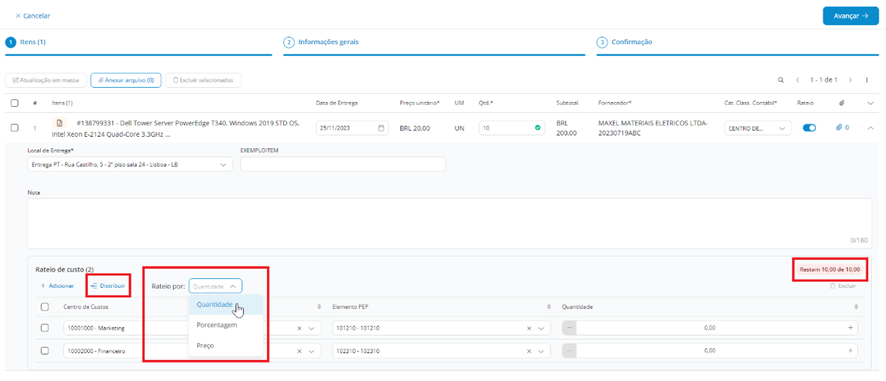Click the Distribuir button
Screen dimensions: 886x381
pos(108,286)
